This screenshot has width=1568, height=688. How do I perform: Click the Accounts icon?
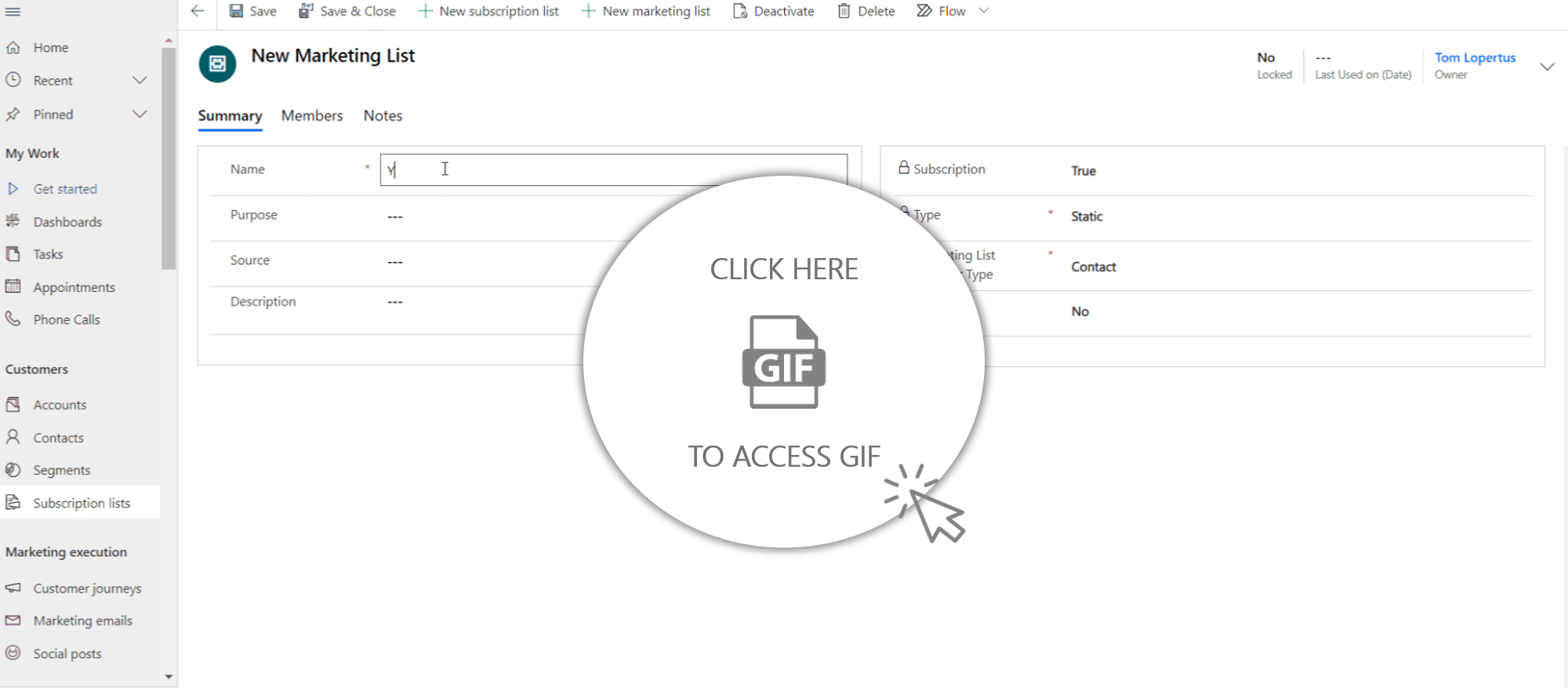(x=13, y=405)
